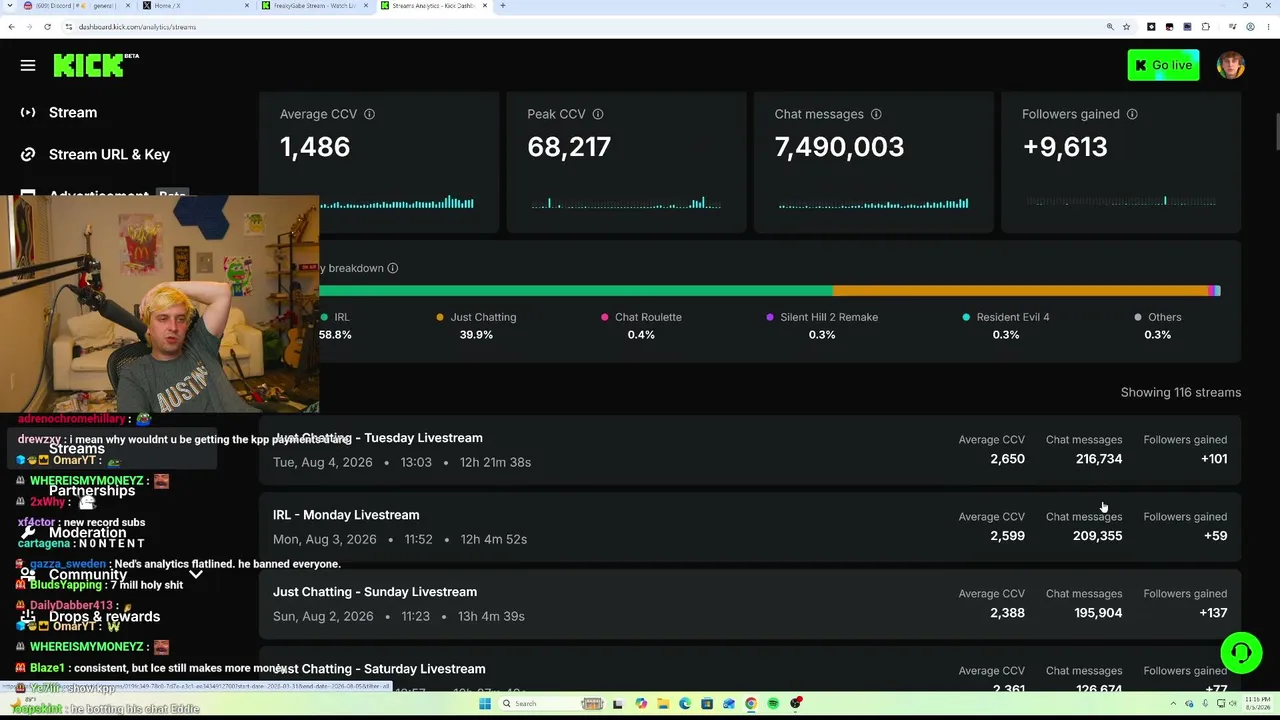Open the IRL - Monday Livestream row
Viewport: 1280px width, 720px height.
tap(750, 527)
